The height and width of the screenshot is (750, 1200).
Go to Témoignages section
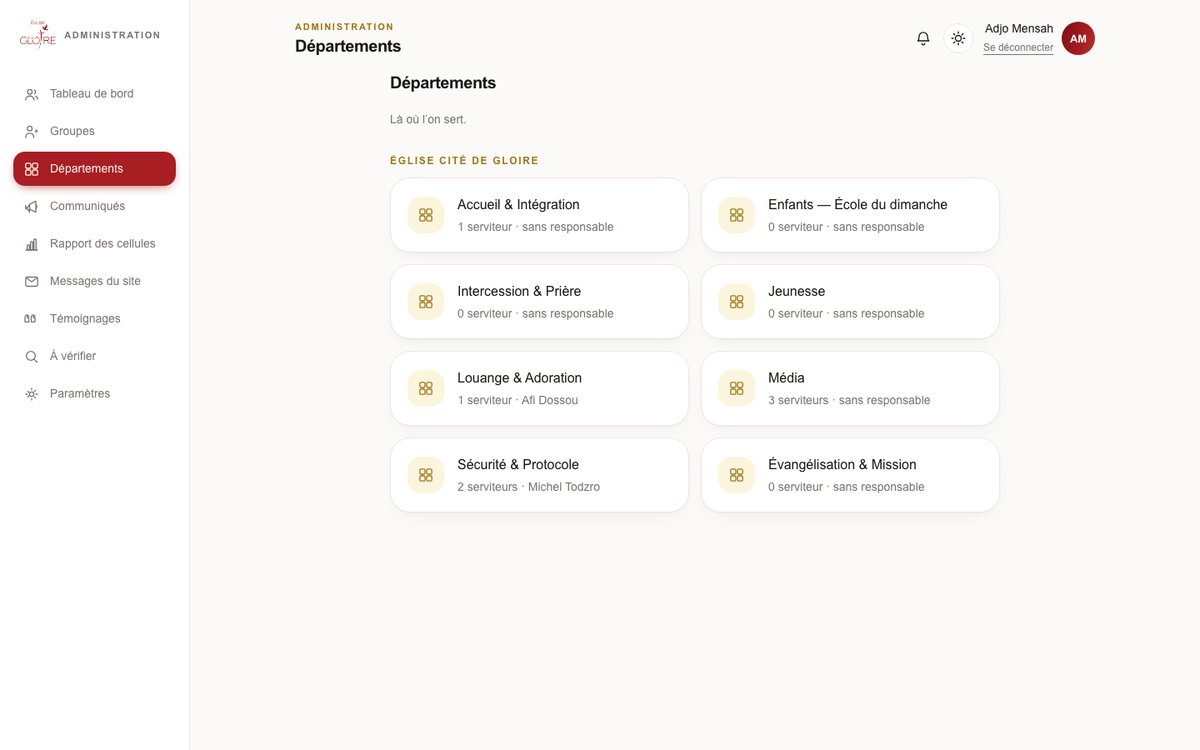[x=94, y=319]
